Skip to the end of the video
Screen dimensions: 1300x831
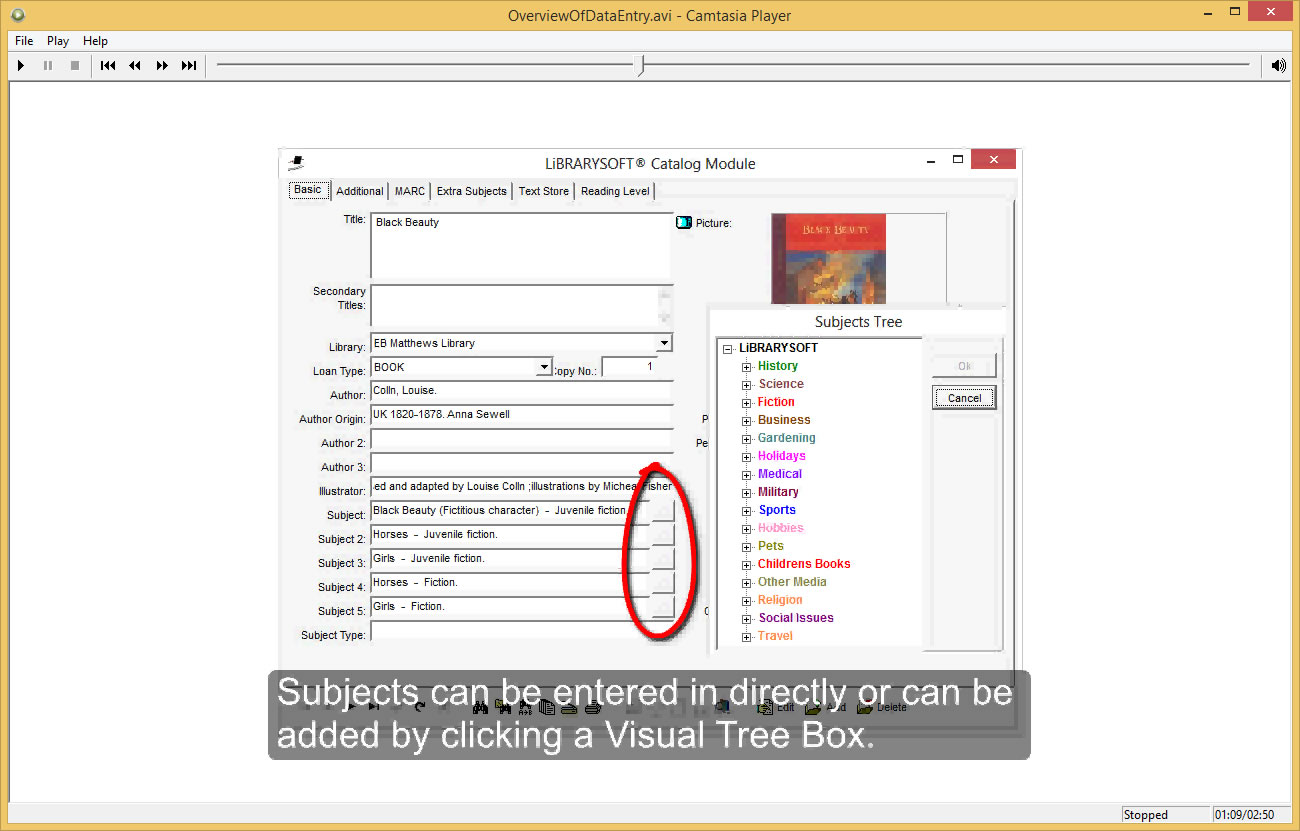(x=189, y=66)
